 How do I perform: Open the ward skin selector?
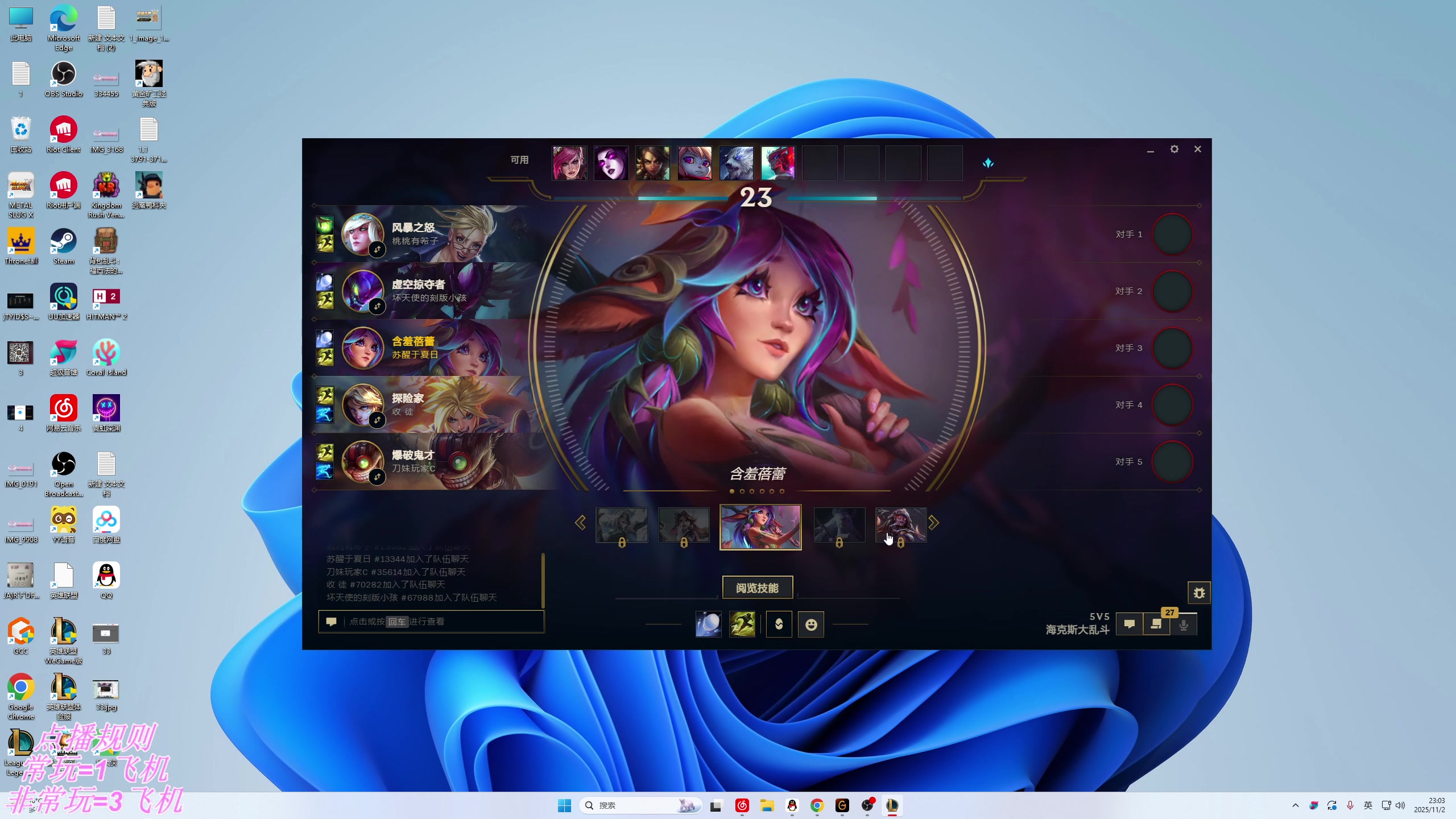tap(779, 624)
